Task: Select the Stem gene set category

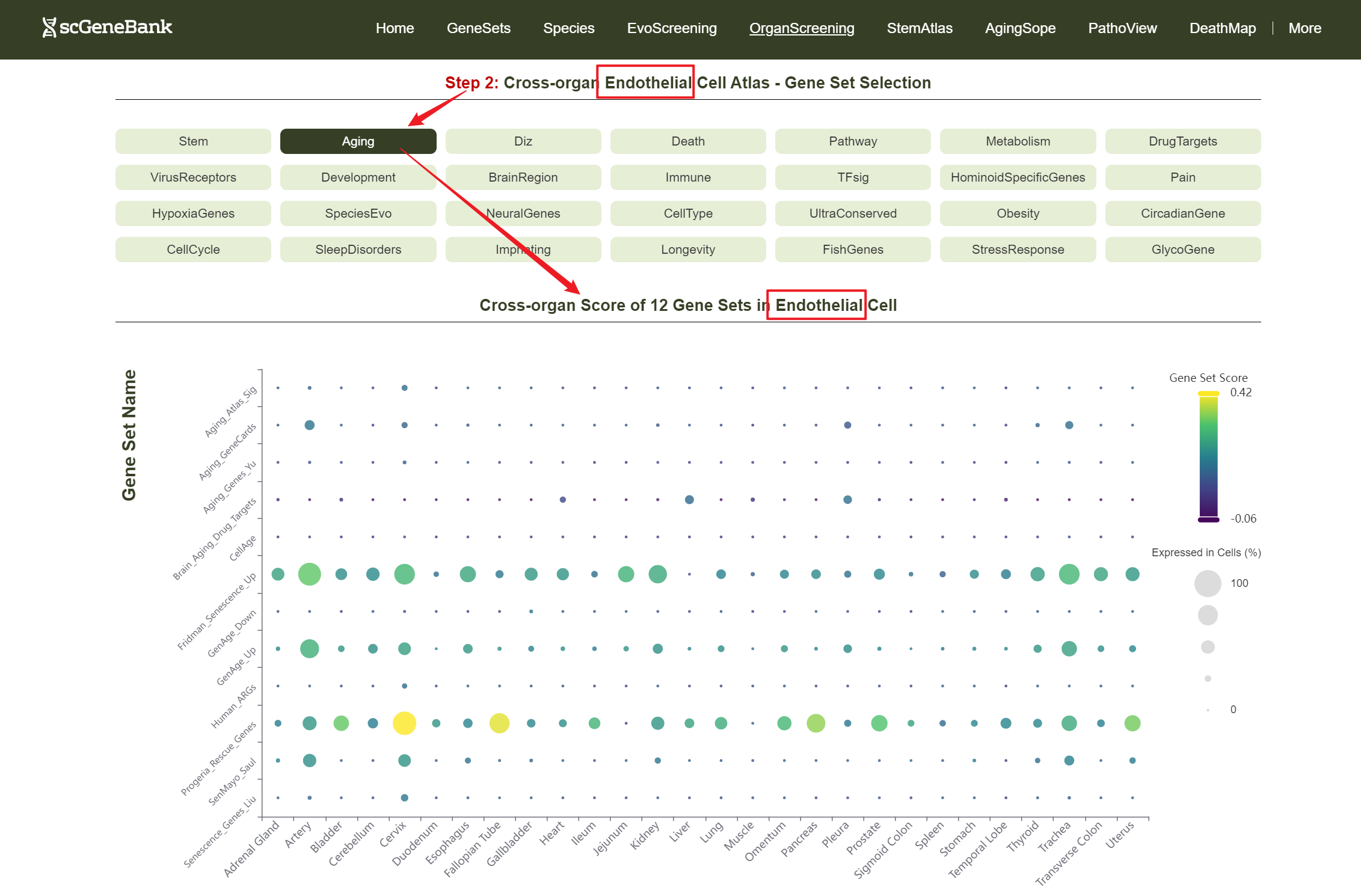Action: [x=193, y=141]
